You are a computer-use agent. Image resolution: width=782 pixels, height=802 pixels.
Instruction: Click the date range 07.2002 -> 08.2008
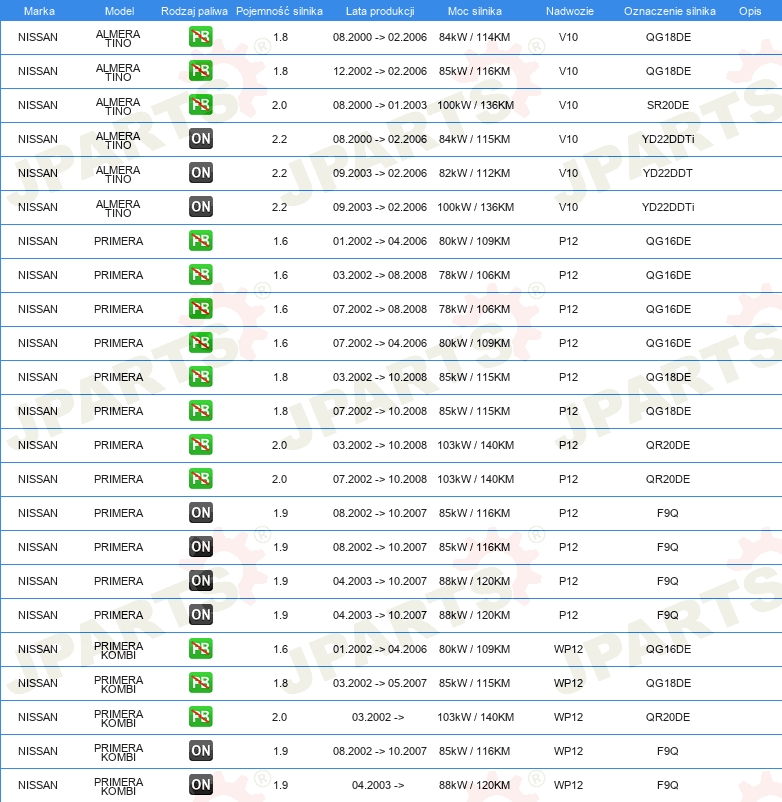[379, 309]
